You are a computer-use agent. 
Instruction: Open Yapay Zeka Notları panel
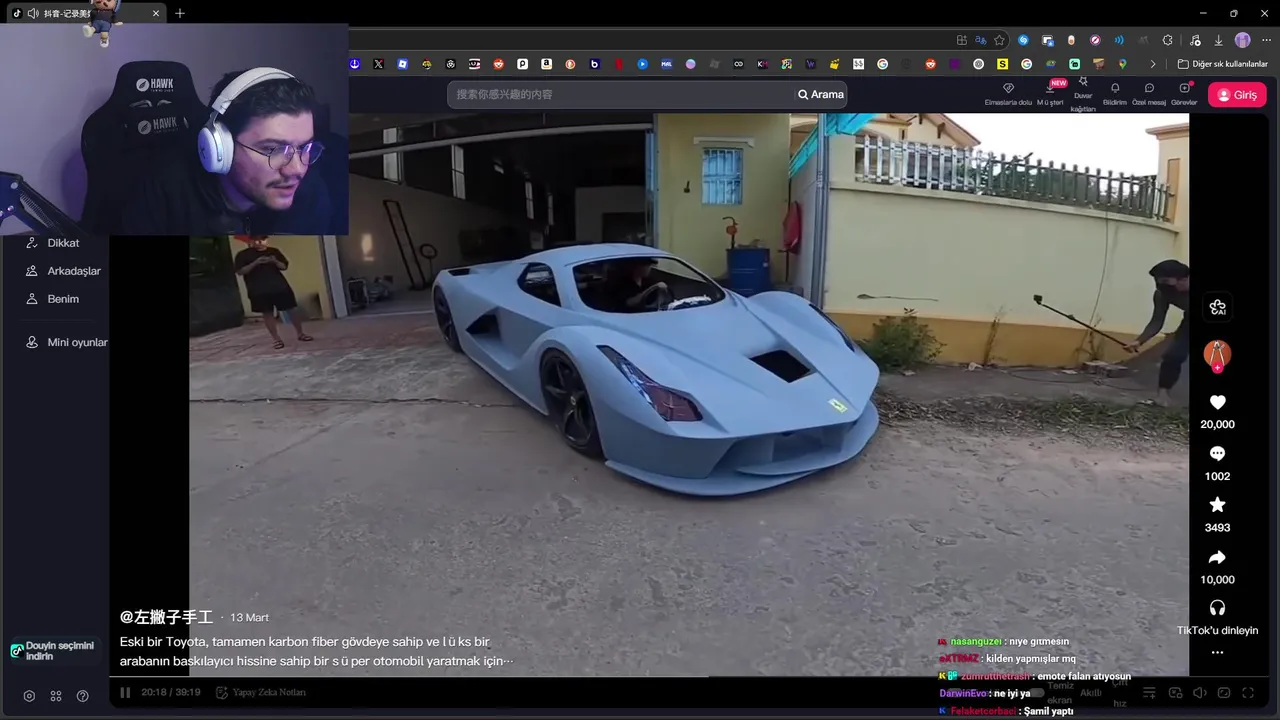coord(262,692)
